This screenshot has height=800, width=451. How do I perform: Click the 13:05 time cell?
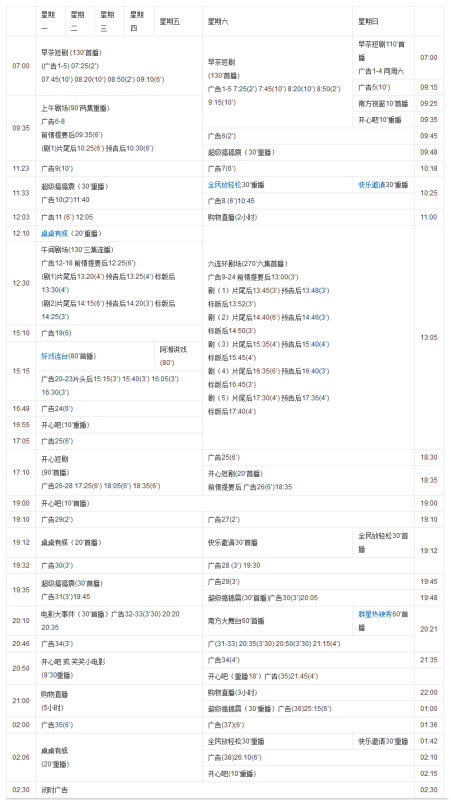pyautogui.click(x=429, y=337)
